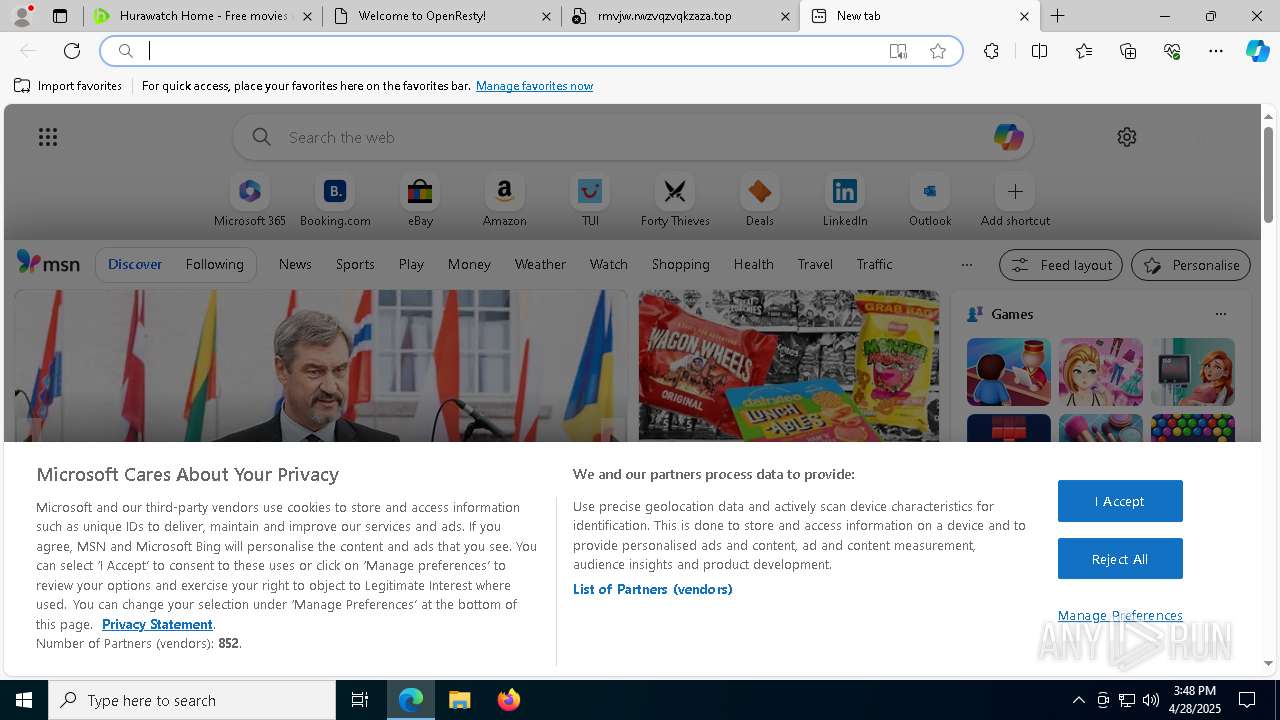Open Edge Settings and more menu
The width and height of the screenshot is (1280, 720).
coord(1216,51)
